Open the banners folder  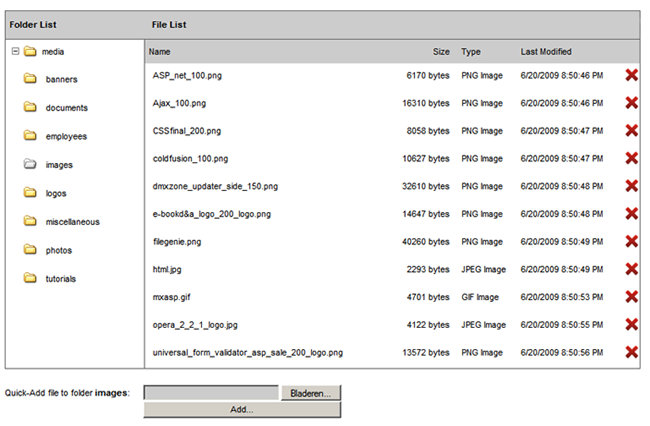[61, 79]
